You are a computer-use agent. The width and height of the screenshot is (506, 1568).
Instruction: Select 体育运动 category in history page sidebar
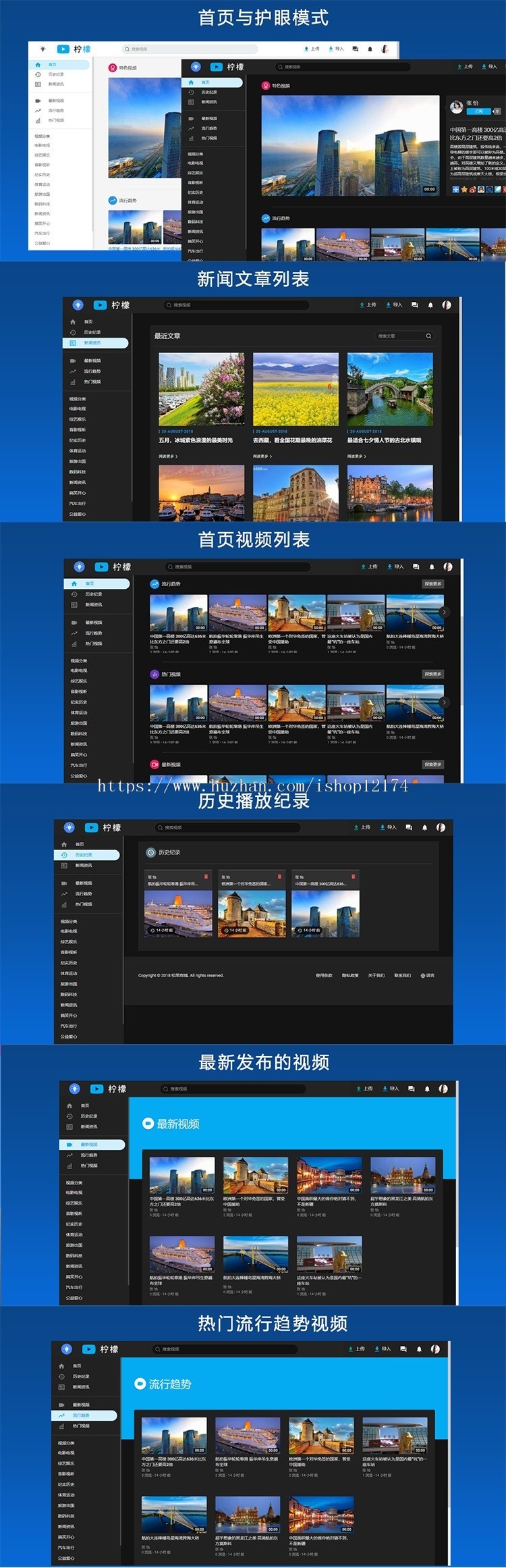coord(69,973)
